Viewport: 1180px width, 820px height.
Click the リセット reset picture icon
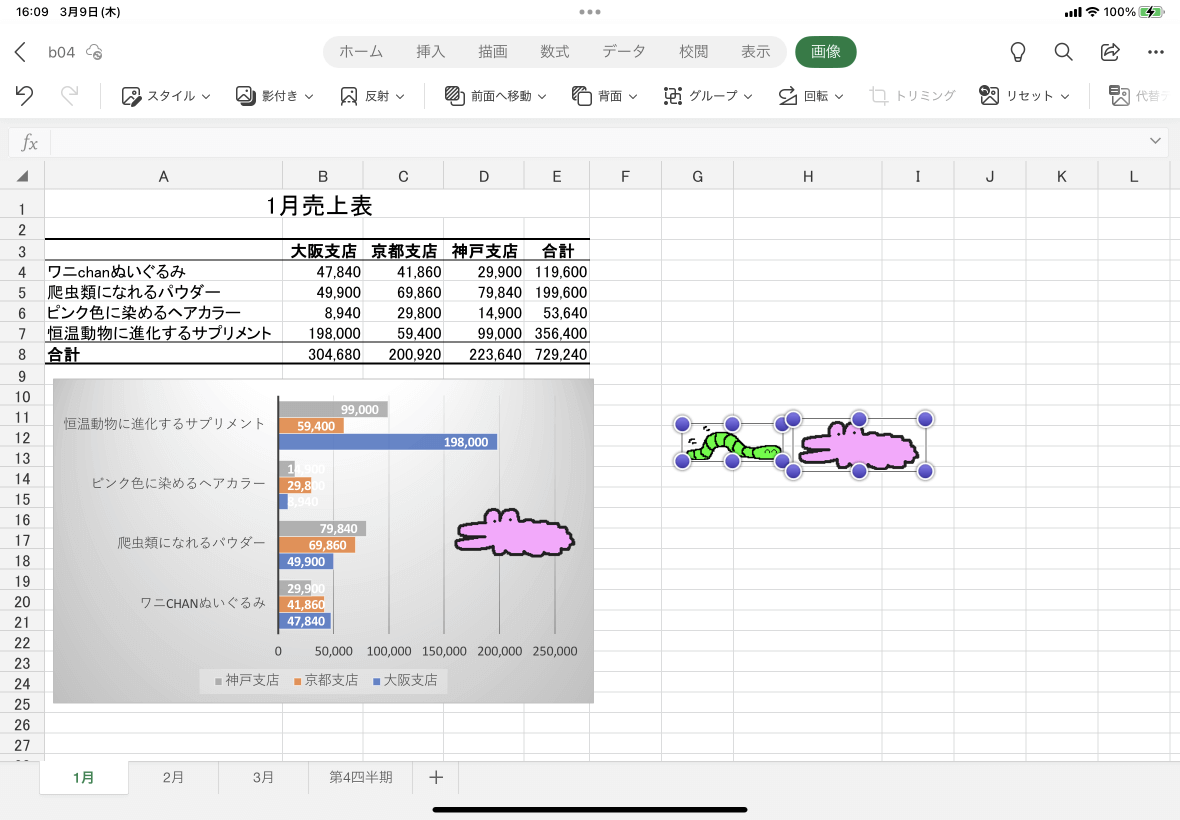(x=989, y=96)
